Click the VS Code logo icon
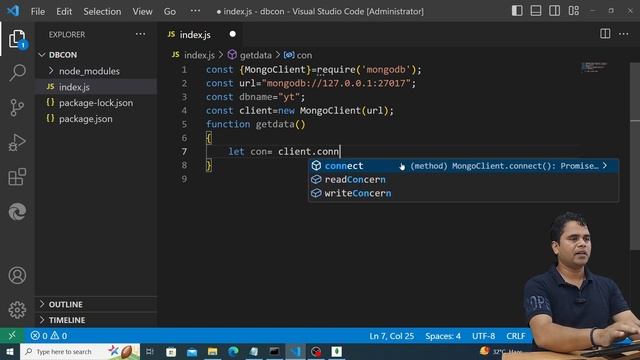Image resolution: width=640 pixels, height=360 pixels. [13, 11]
